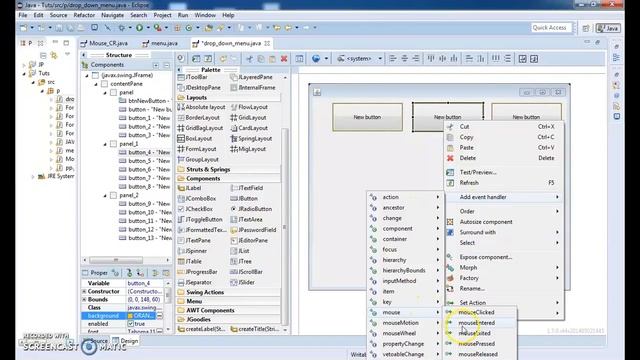Select btnNewButton row in component tree
The width and height of the screenshot is (640, 360).
click(145, 101)
